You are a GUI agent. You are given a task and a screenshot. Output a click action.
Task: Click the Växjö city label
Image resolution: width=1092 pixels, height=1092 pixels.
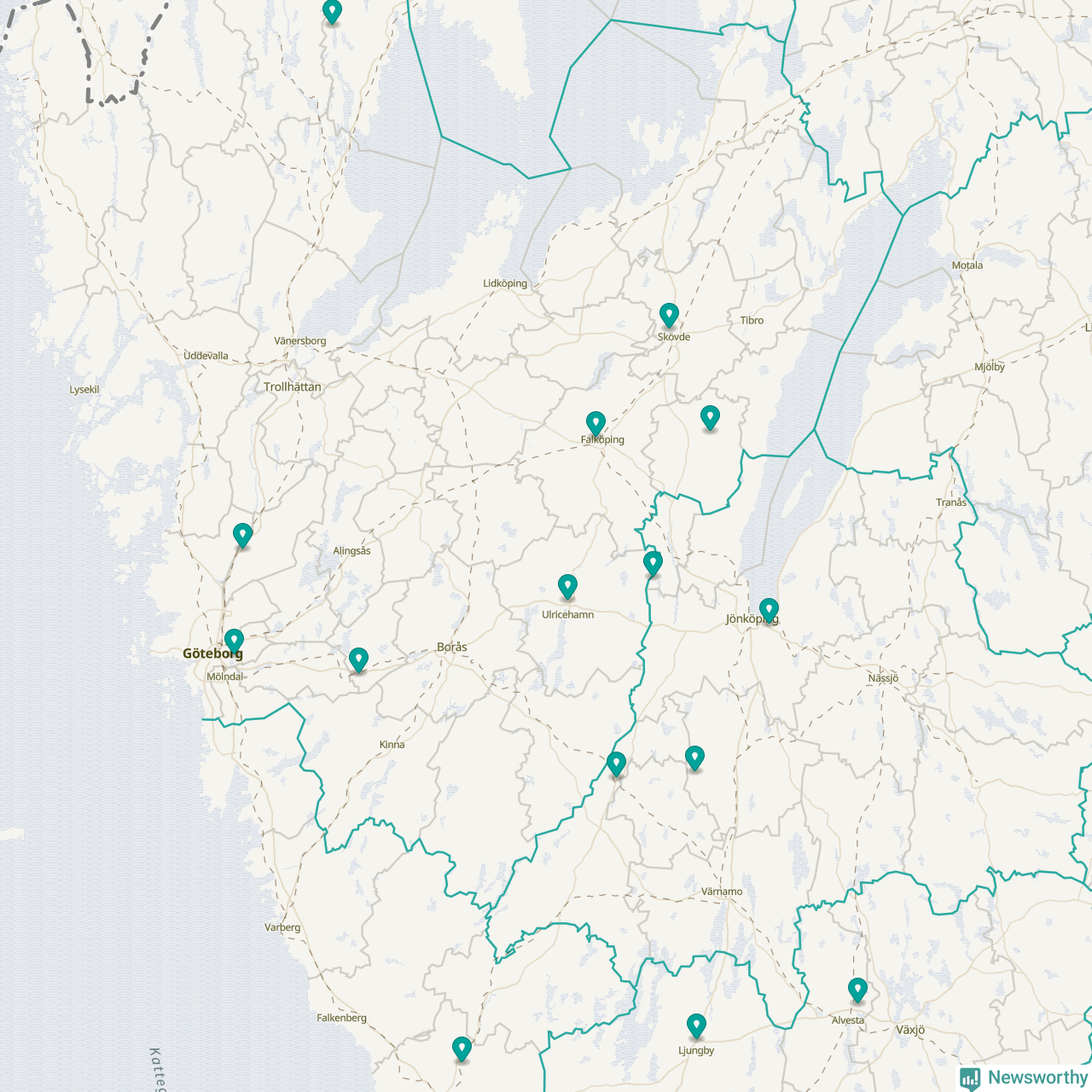pyautogui.click(x=910, y=1030)
